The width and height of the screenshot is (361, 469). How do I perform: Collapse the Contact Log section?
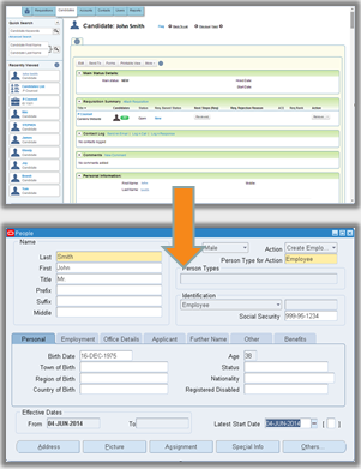pyautogui.click(x=79, y=134)
